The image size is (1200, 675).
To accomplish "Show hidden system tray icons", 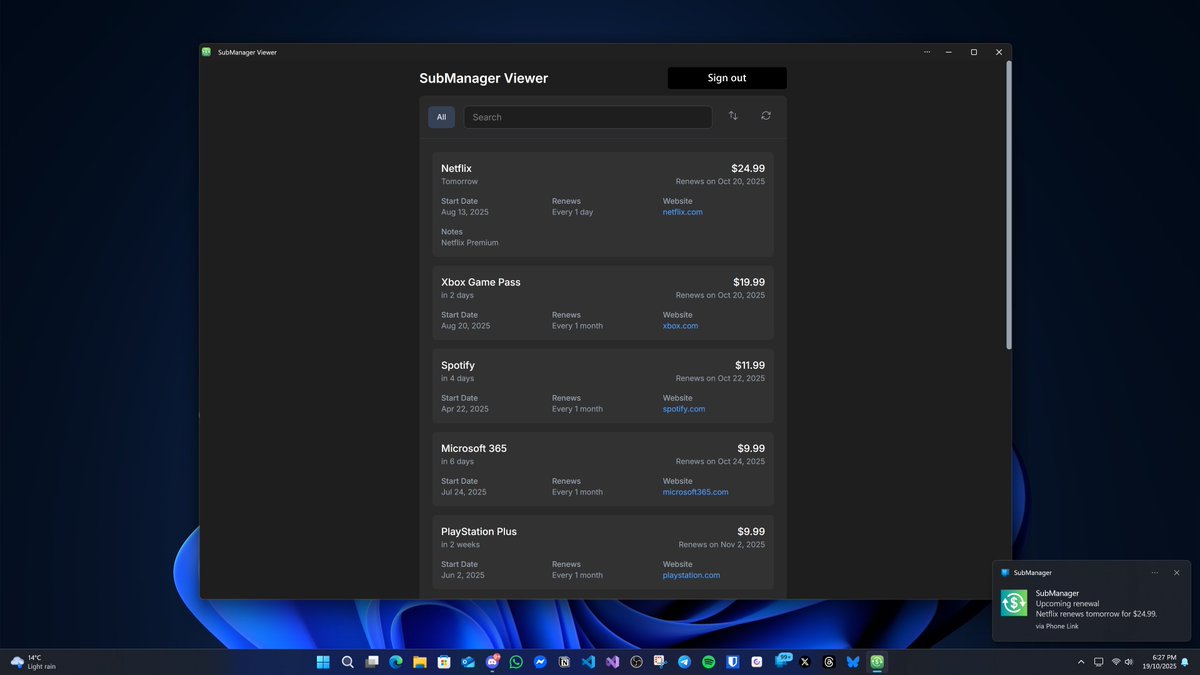I will tap(1081, 662).
